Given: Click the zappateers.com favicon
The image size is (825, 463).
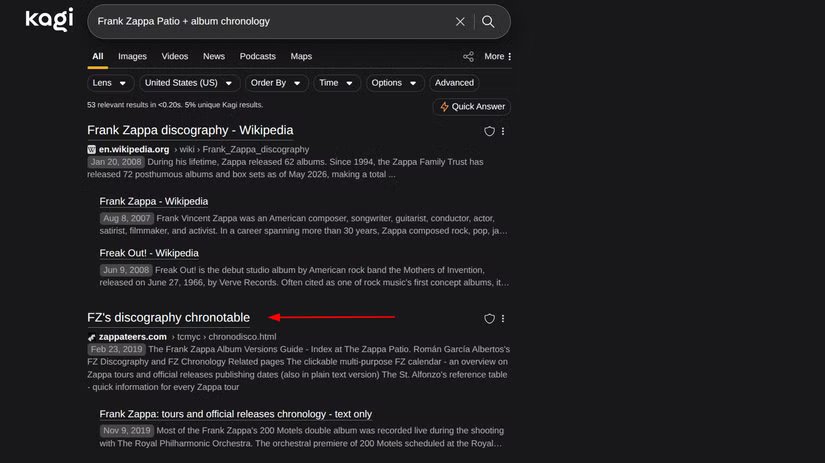Looking at the screenshot, I should point(92,337).
